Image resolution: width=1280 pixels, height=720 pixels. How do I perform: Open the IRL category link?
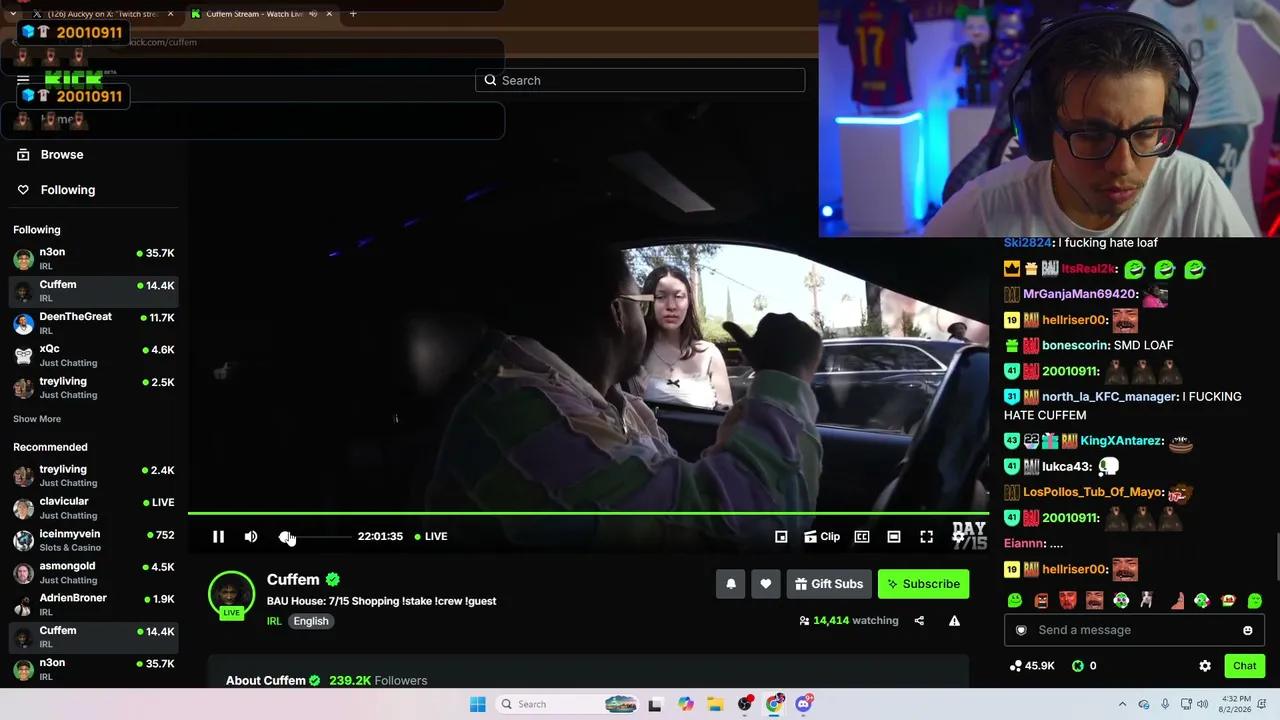click(x=274, y=621)
